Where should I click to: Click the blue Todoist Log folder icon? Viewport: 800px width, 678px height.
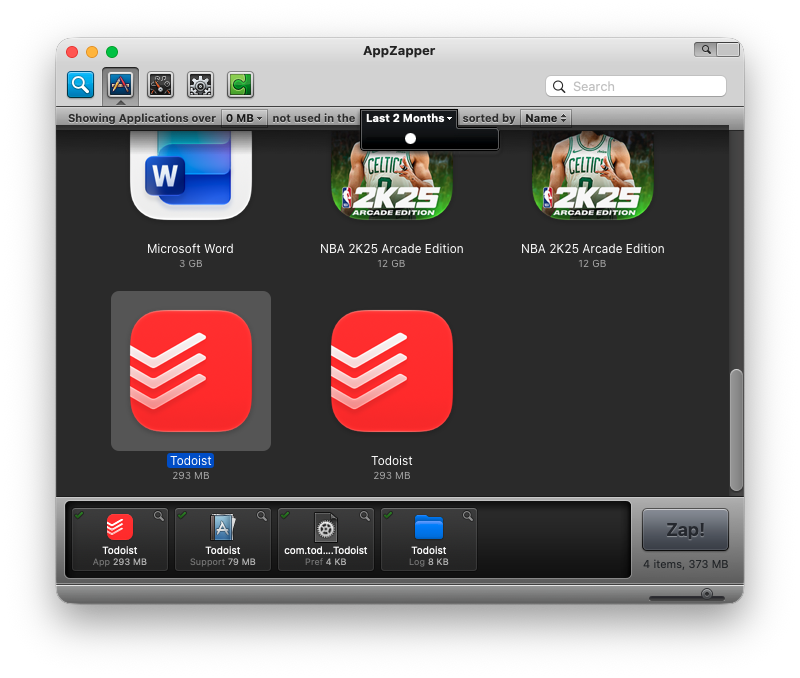429,527
